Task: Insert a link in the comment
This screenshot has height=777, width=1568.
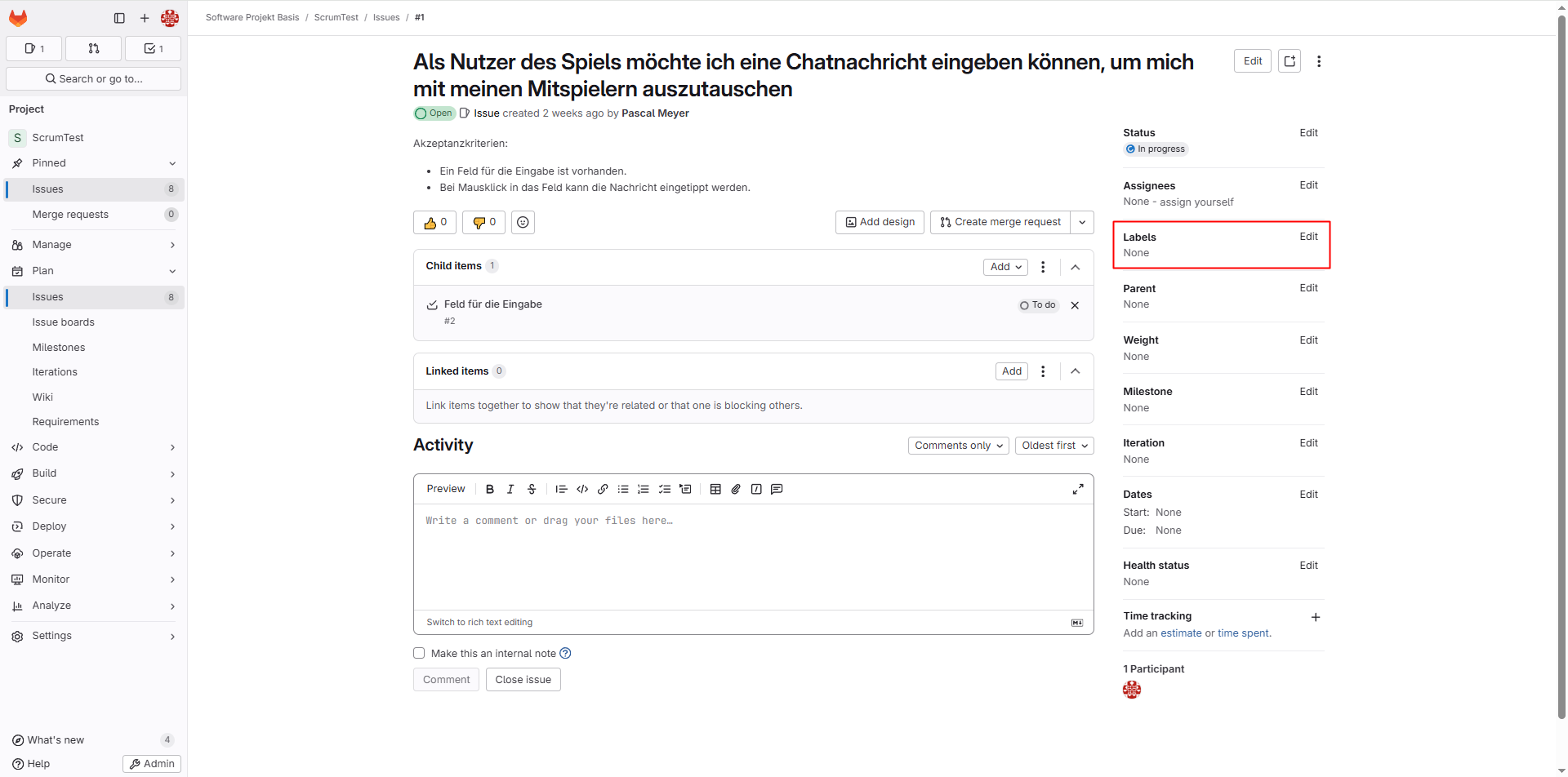Action: [603, 490]
